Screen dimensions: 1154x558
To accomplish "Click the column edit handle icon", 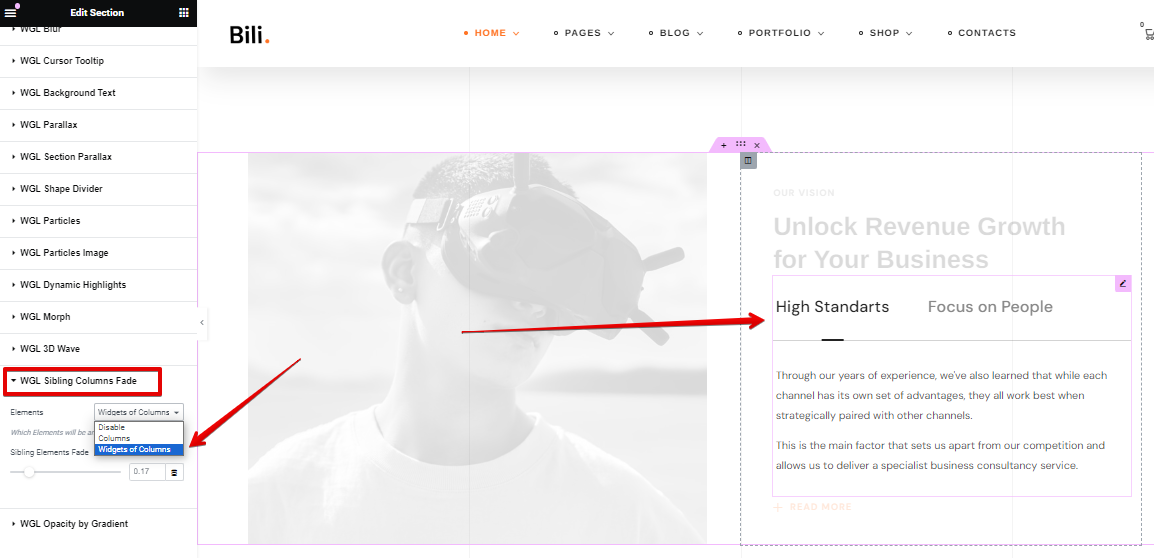I will [748, 160].
